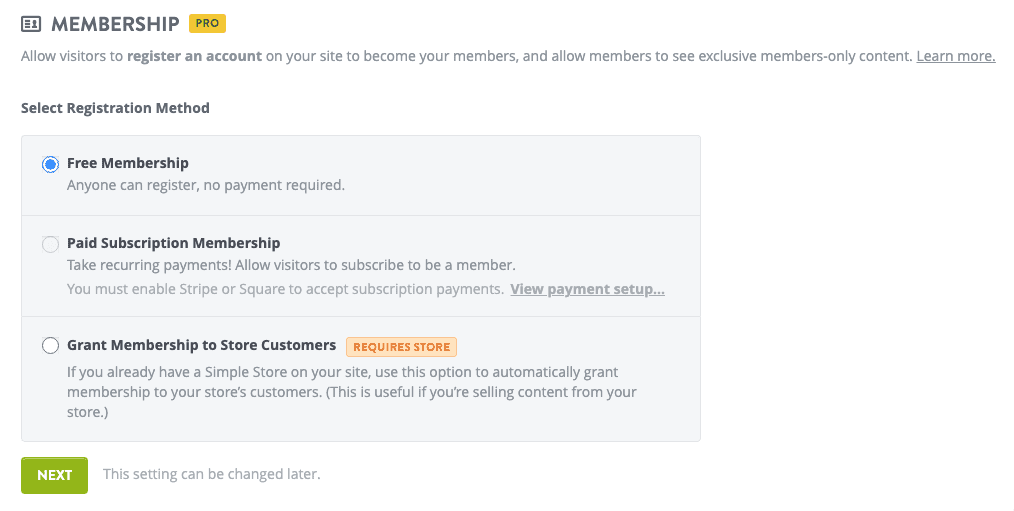
Task: Click the Paid Subscription Membership label
Action: tap(173, 243)
